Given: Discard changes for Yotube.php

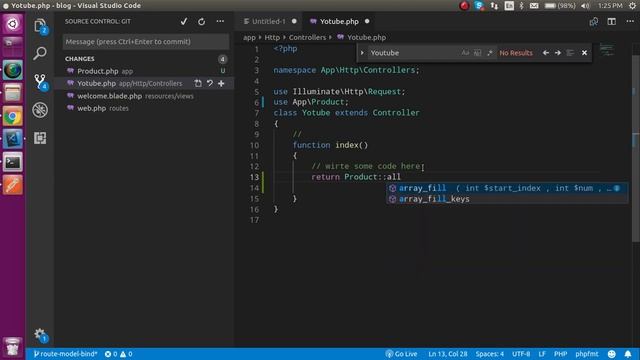Looking at the screenshot, I should click(210, 83).
